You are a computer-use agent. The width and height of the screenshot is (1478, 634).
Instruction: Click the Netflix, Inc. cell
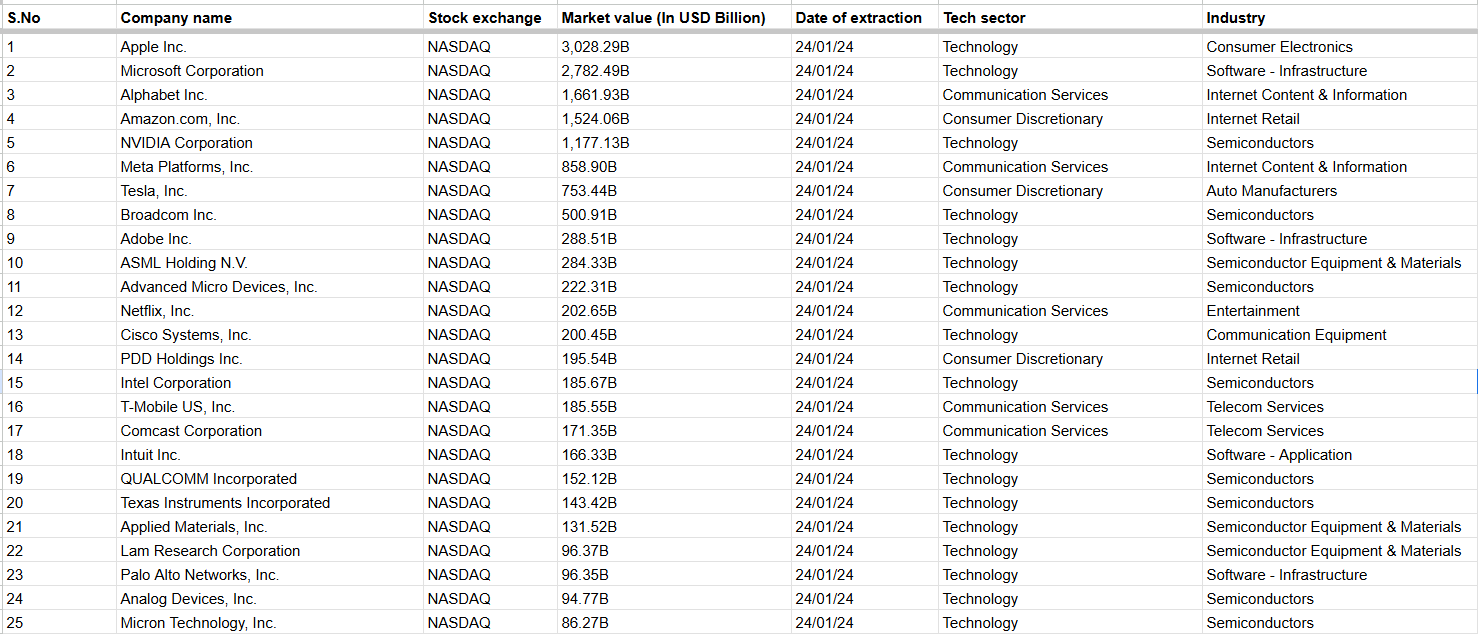tap(269, 311)
